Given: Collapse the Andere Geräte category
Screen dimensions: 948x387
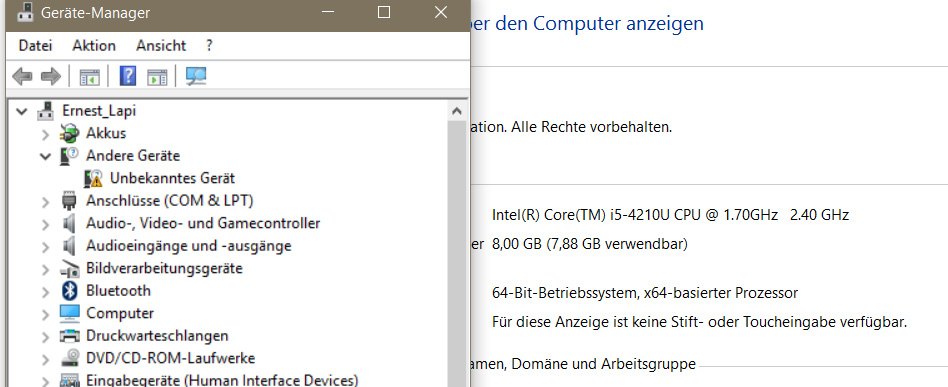Looking at the screenshot, I should click(45, 157).
